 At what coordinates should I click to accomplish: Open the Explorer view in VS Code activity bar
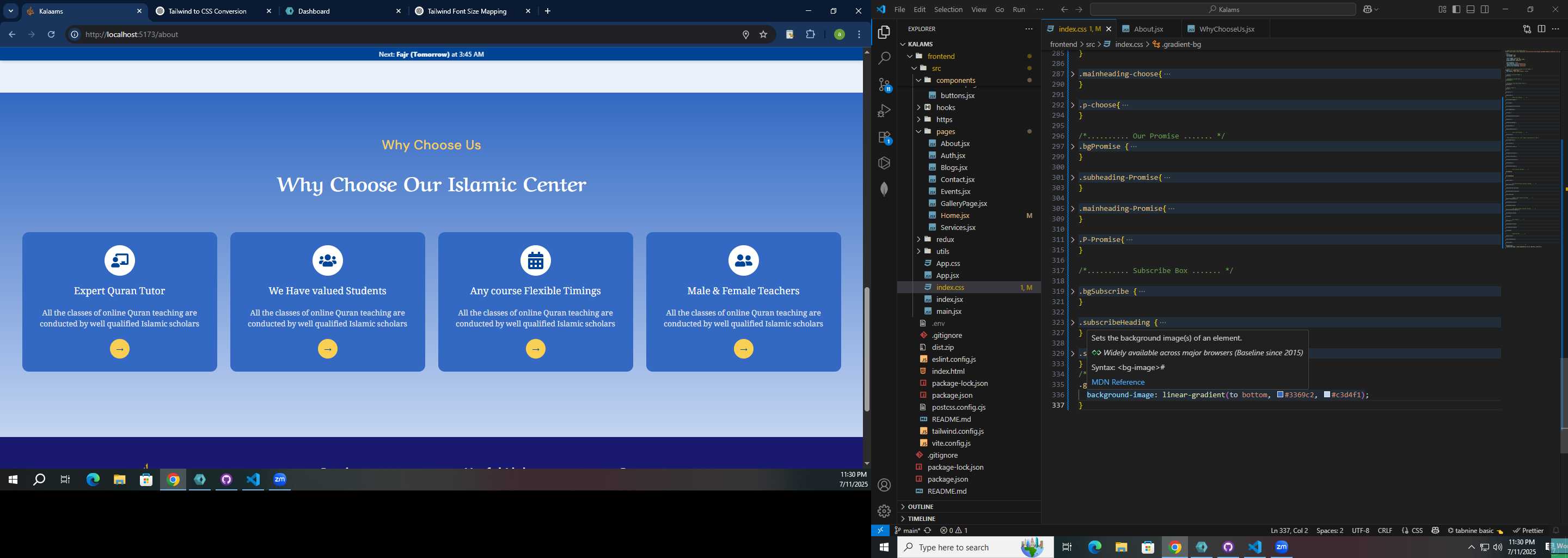click(884, 32)
